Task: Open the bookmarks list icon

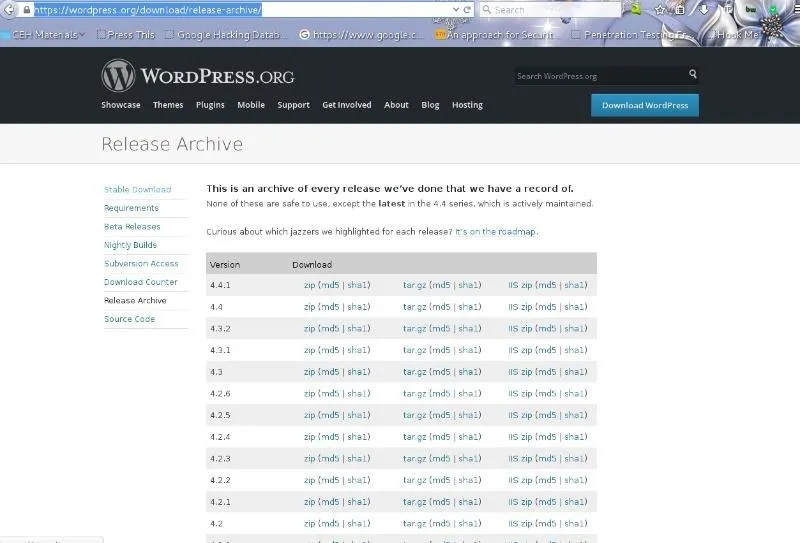Action: click(680, 10)
